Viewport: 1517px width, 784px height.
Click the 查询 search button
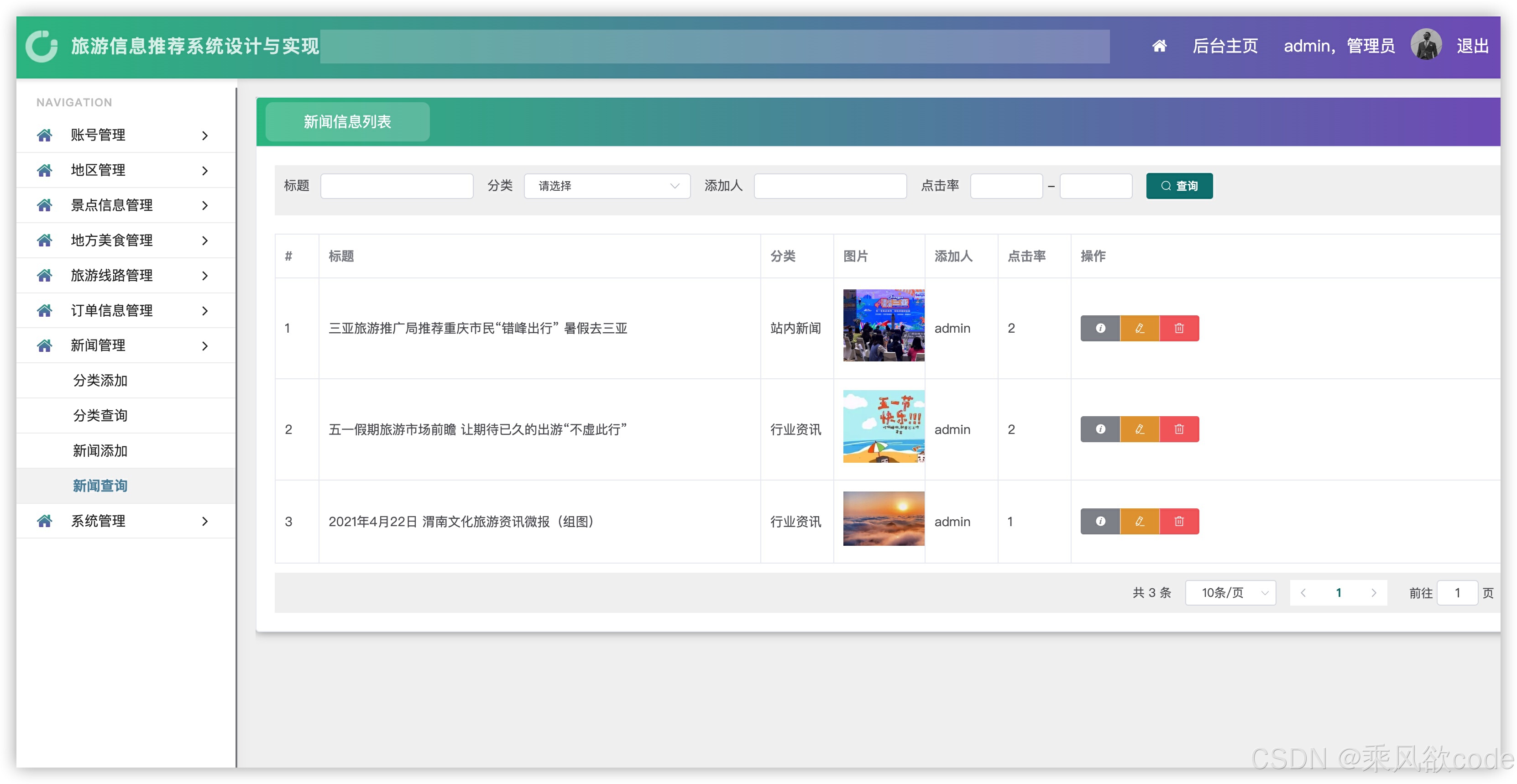coord(1179,186)
